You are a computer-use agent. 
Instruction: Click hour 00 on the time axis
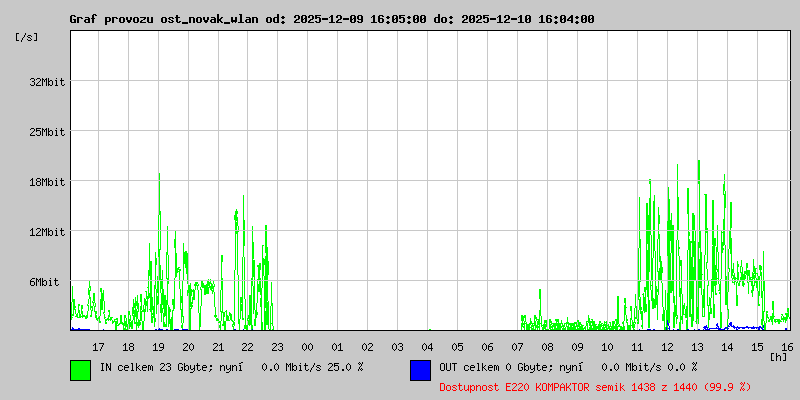click(x=307, y=347)
